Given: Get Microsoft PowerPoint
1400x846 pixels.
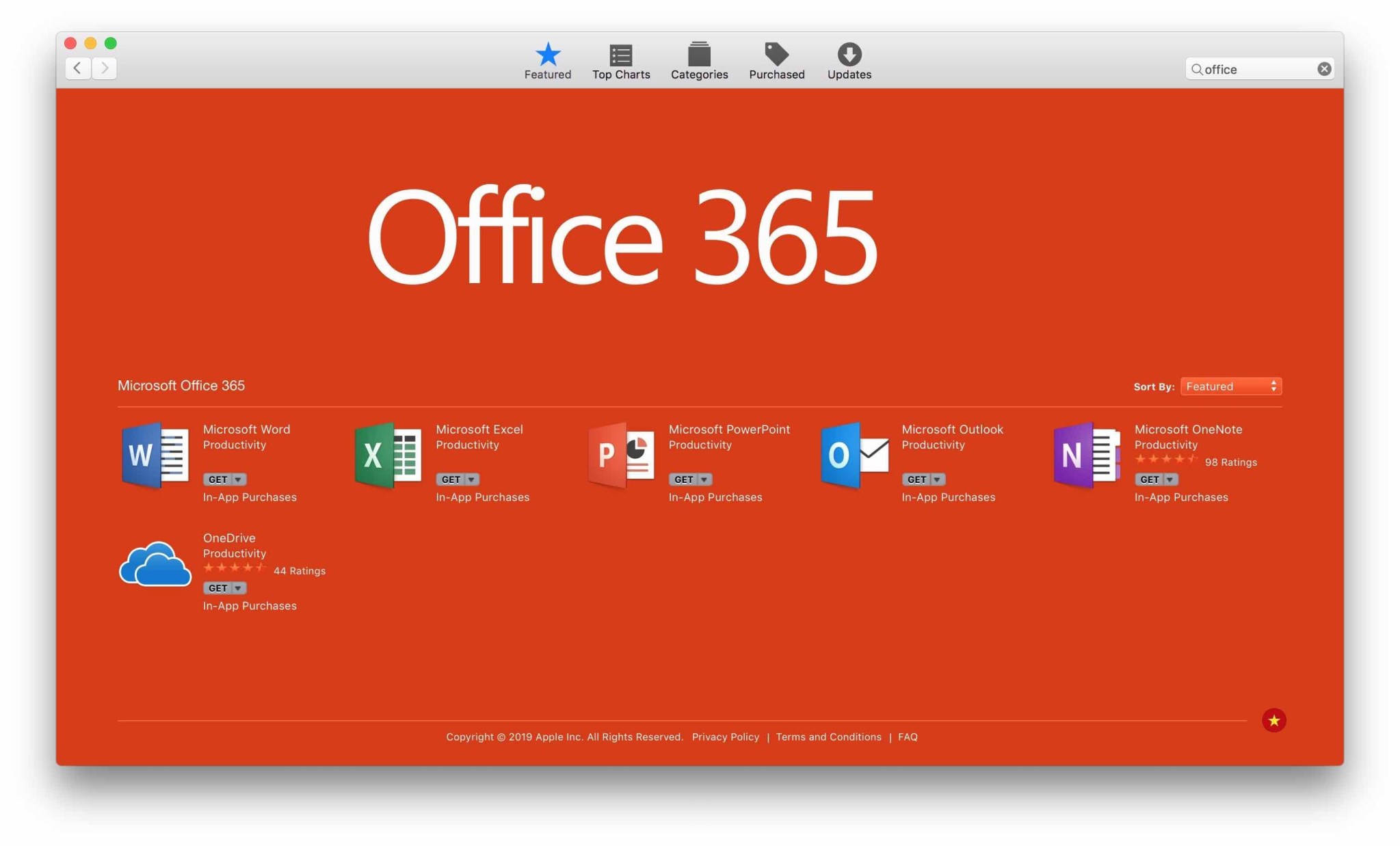Looking at the screenshot, I should click(683, 479).
